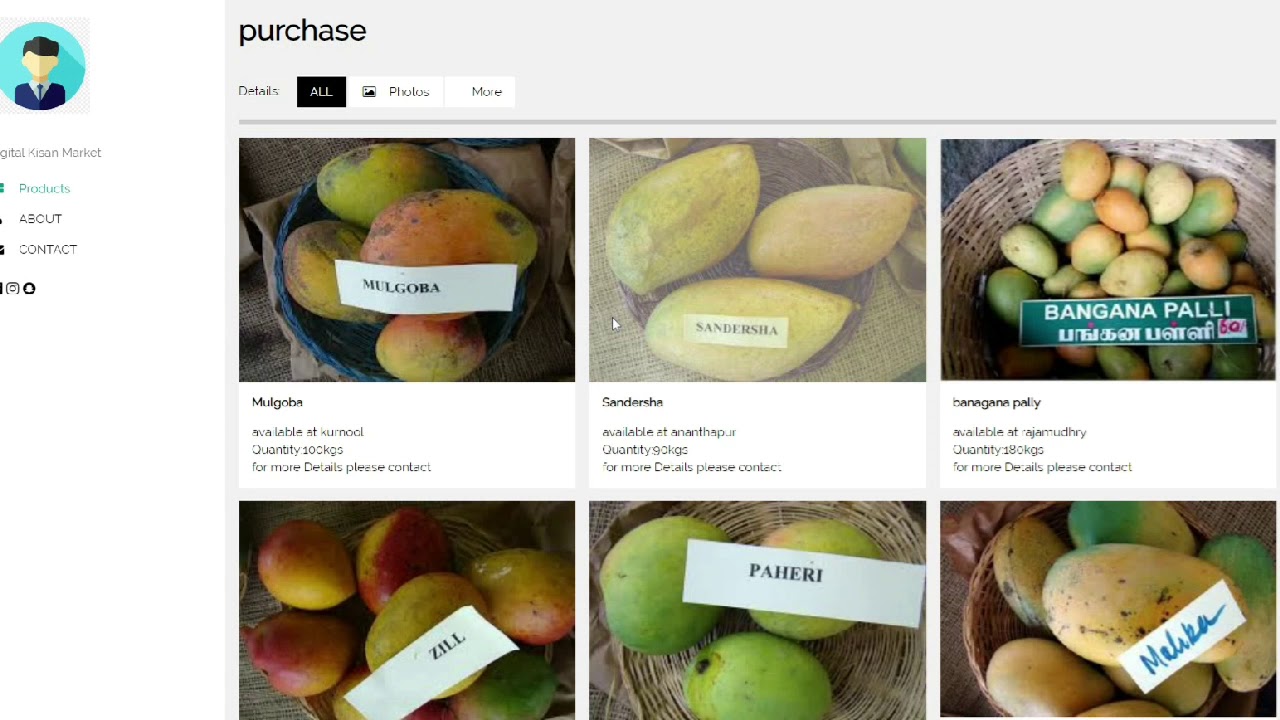This screenshot has height=720, width=1280.
Task: Click the banagana pally product title
Action: 997,403
